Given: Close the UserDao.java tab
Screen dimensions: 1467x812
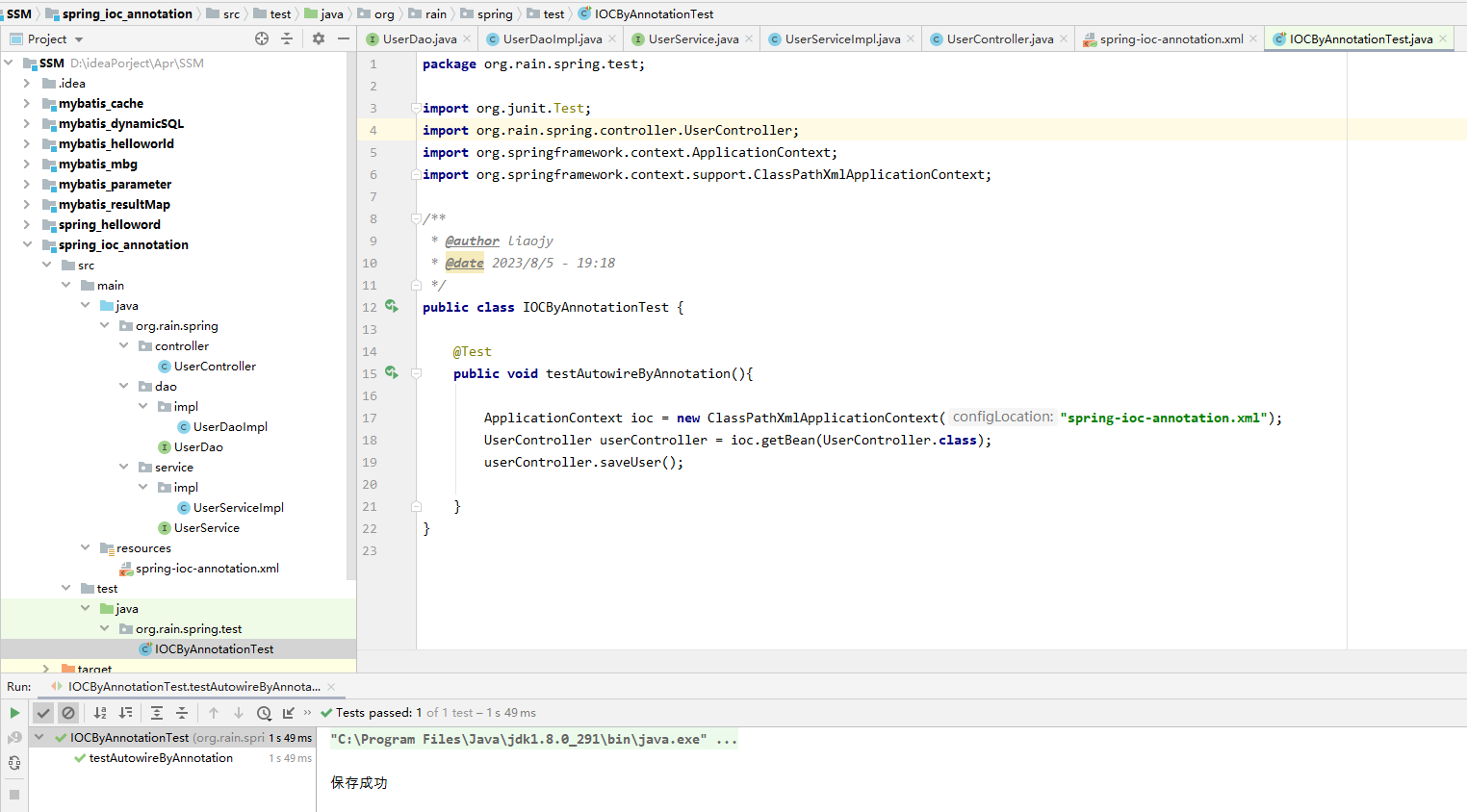Looking at the screenshot, I should (467, 39).
